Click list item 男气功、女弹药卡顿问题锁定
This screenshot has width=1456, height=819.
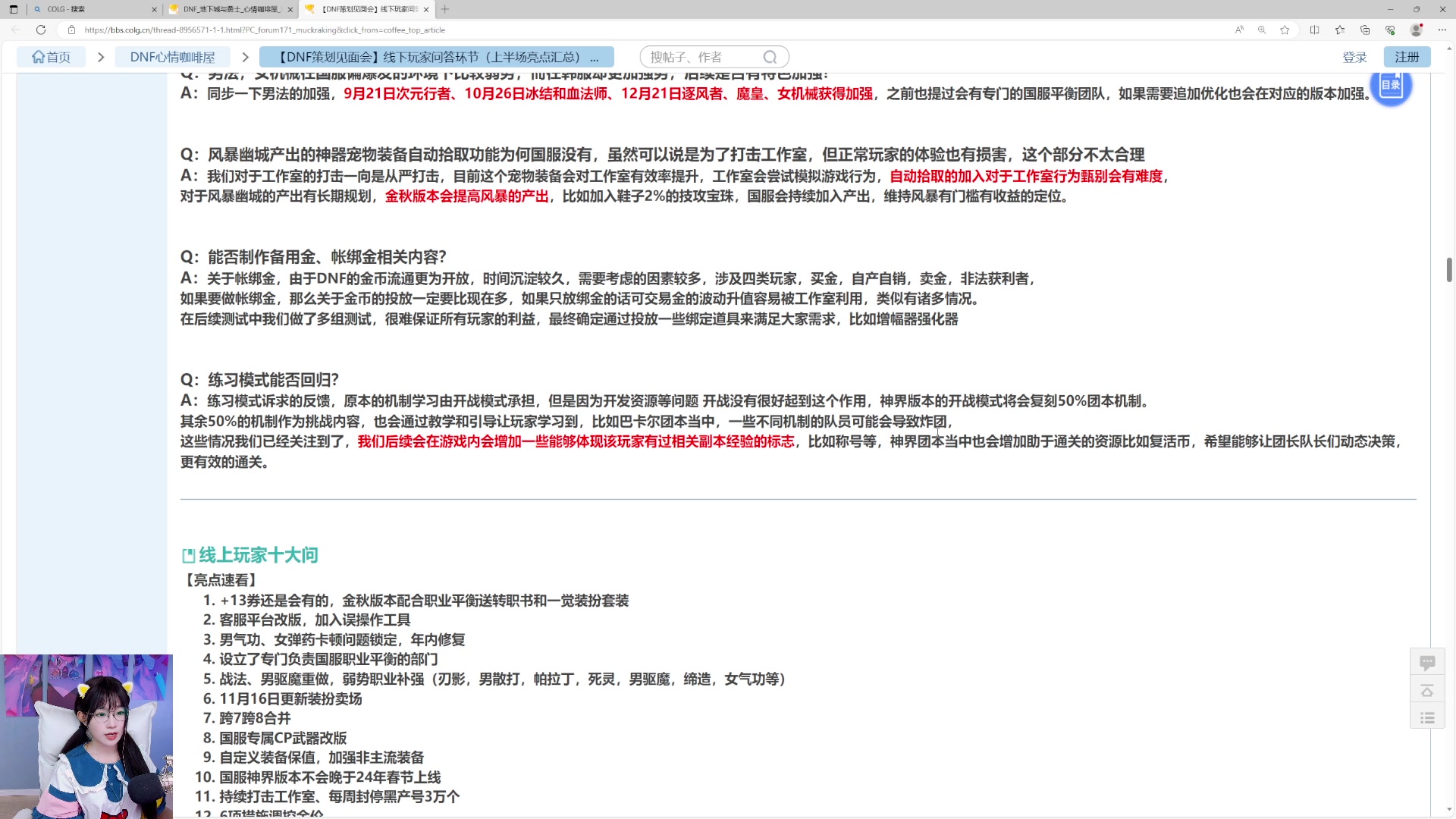pyautogui.click(x=342, y=640)
